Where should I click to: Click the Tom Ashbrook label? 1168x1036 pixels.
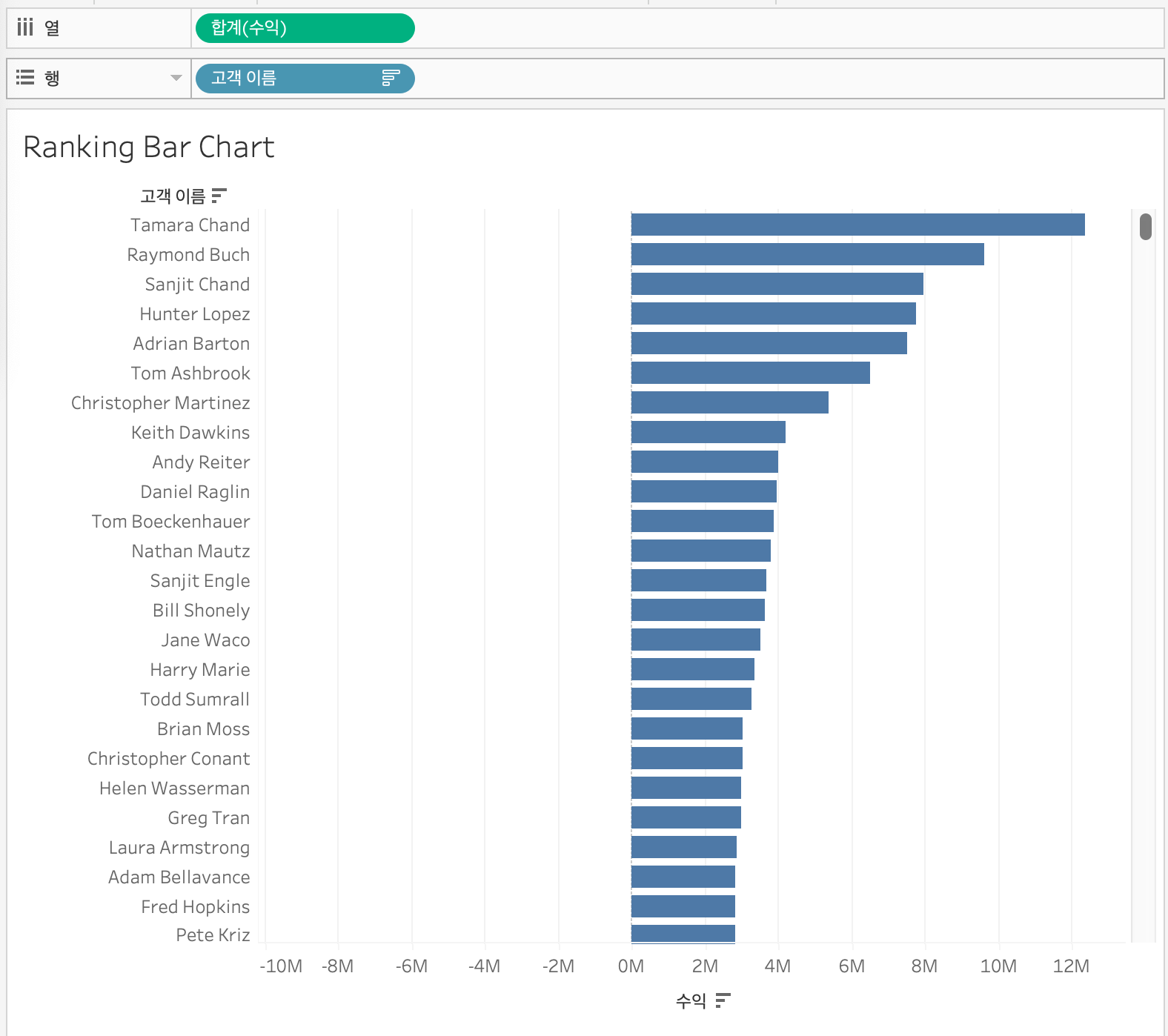coord(190,373)
